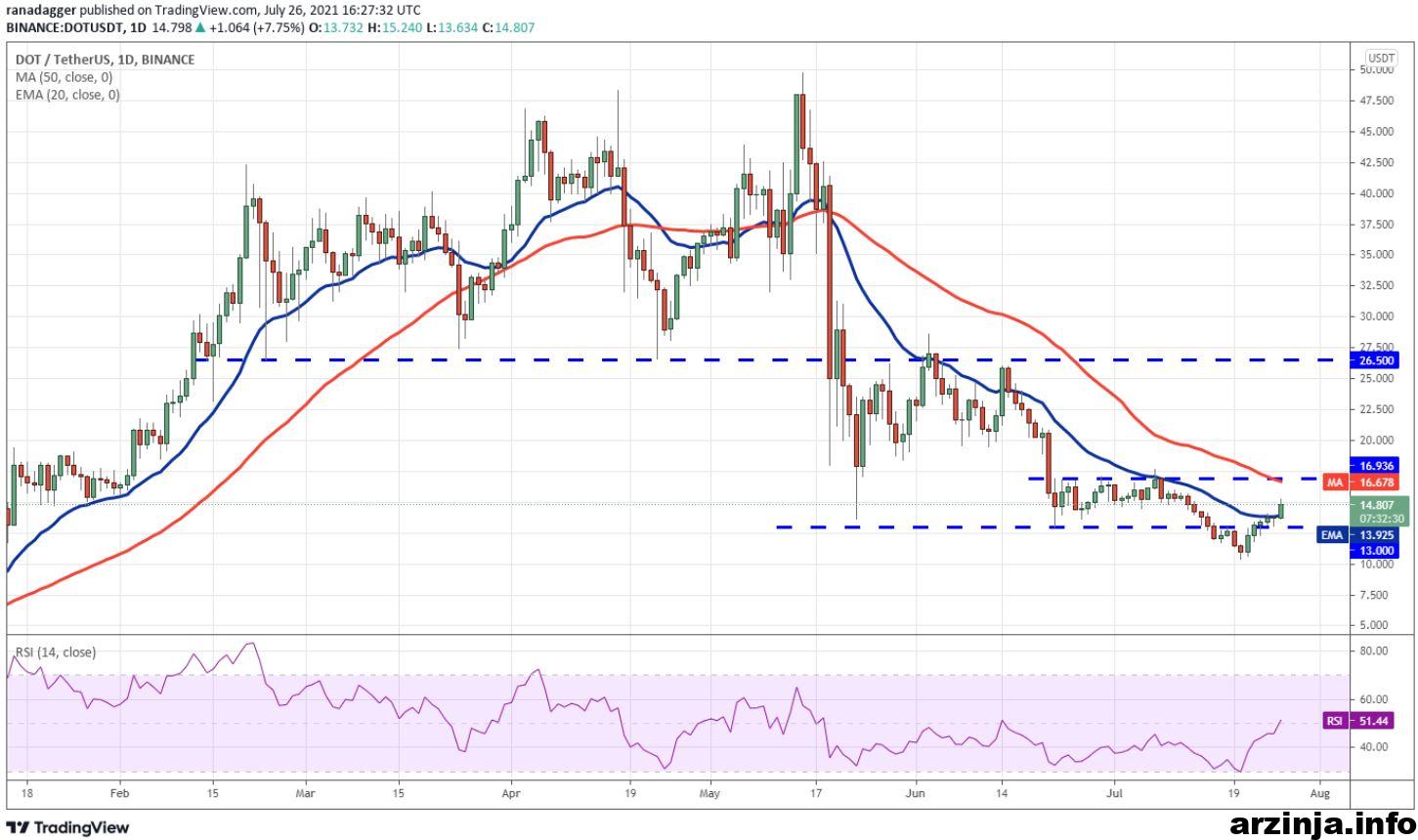Click the Jul label on time axis
Viewport: 1418px width, 840px height.
(x=1114, y=793)
